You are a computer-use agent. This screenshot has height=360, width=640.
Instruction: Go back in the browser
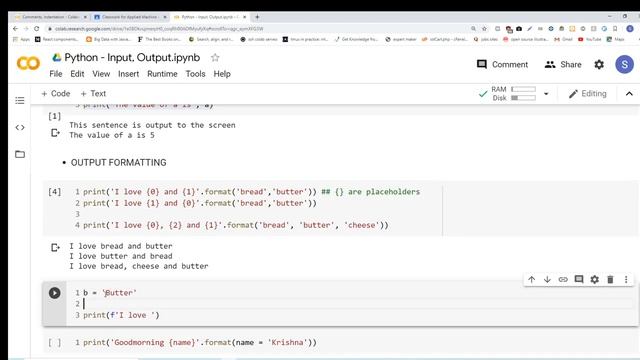pyautogui.click(x=16, y=29)
